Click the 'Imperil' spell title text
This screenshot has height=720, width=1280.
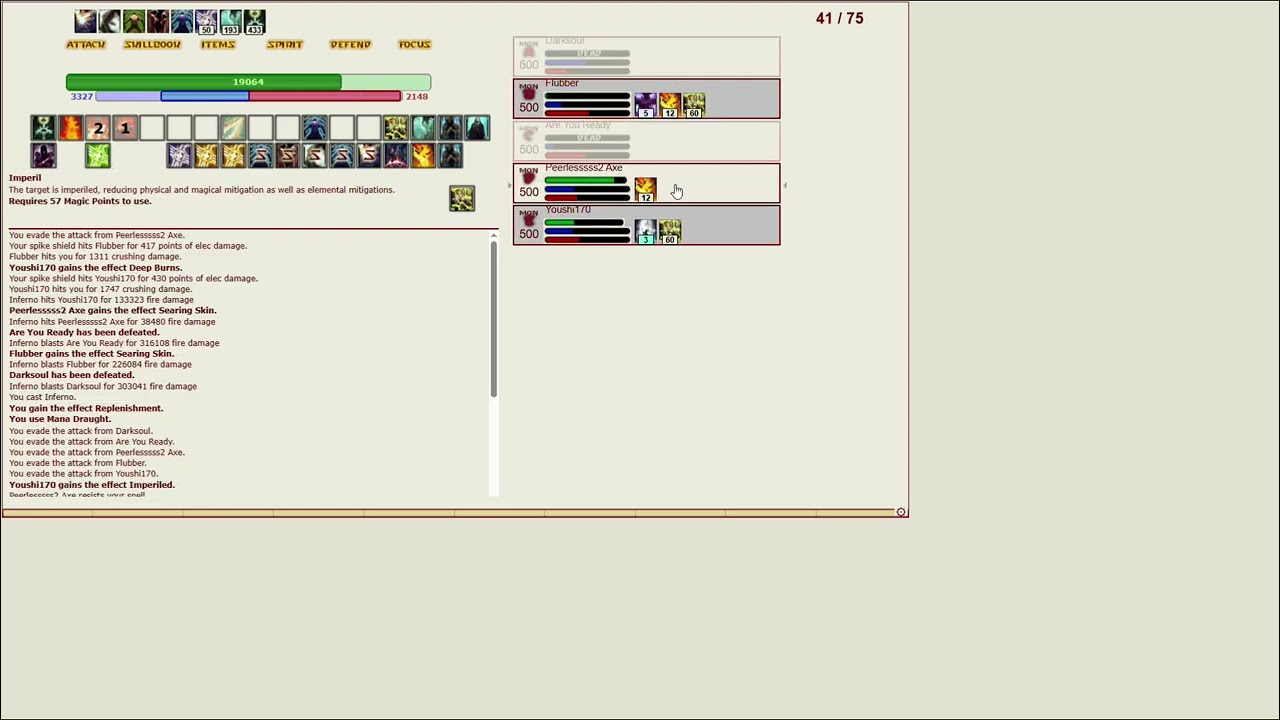pos(25,178)
